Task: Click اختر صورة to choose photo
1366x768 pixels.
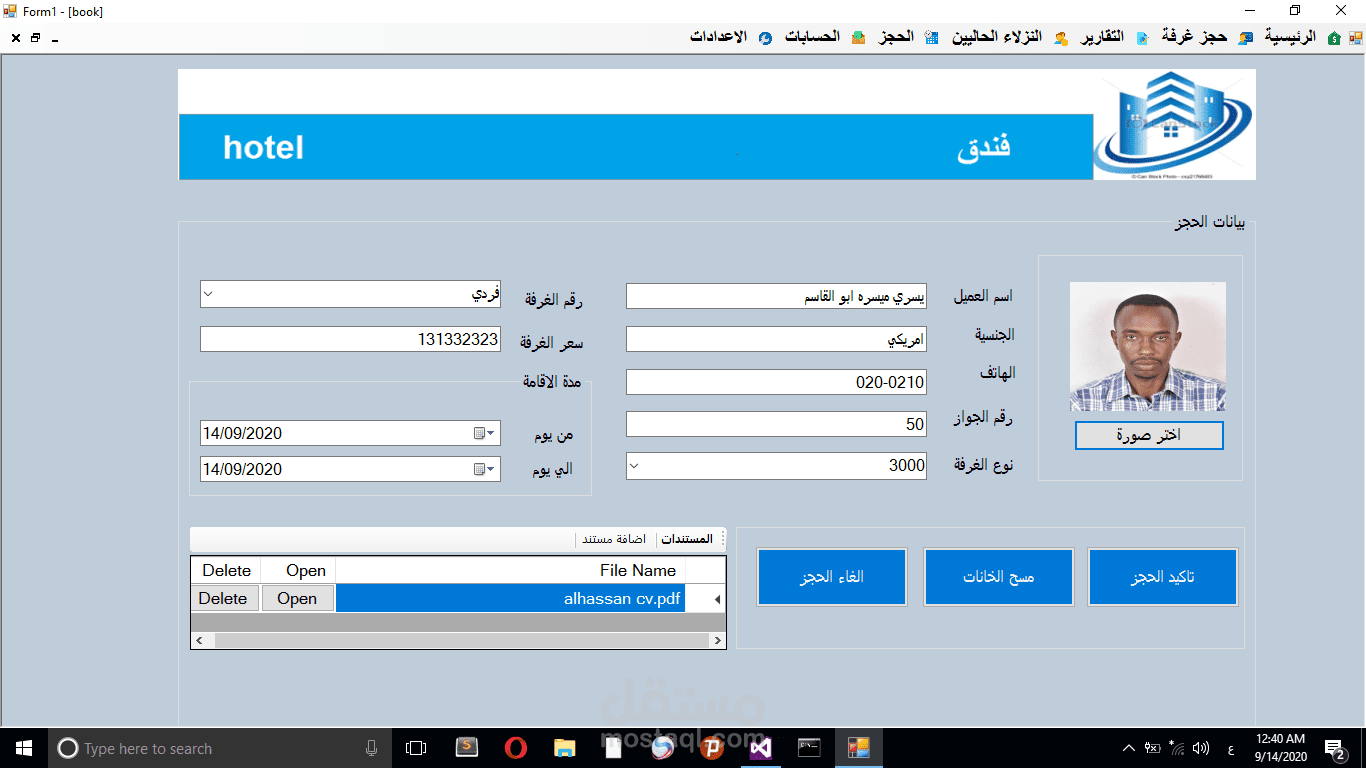Action: pyautogui.click(x=1149, y=435)
